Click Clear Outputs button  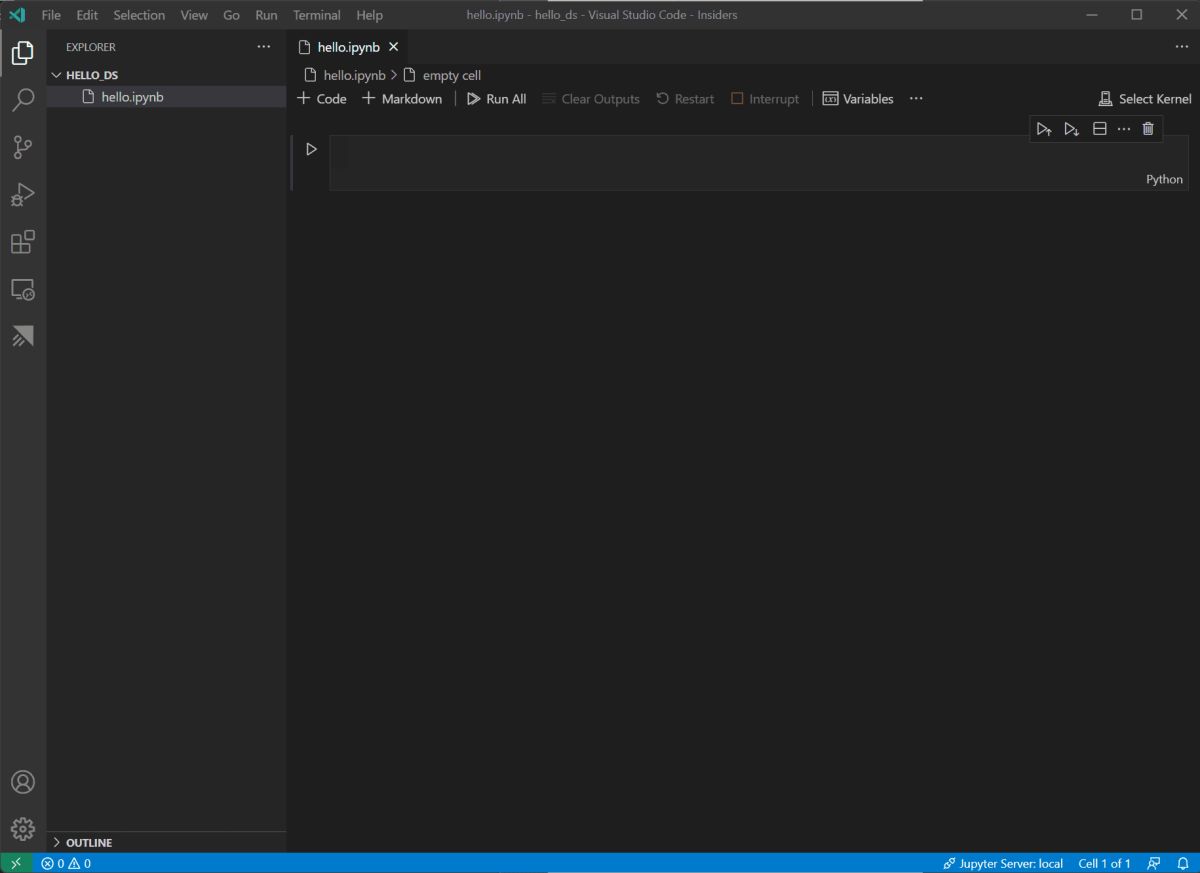(590, 99)
